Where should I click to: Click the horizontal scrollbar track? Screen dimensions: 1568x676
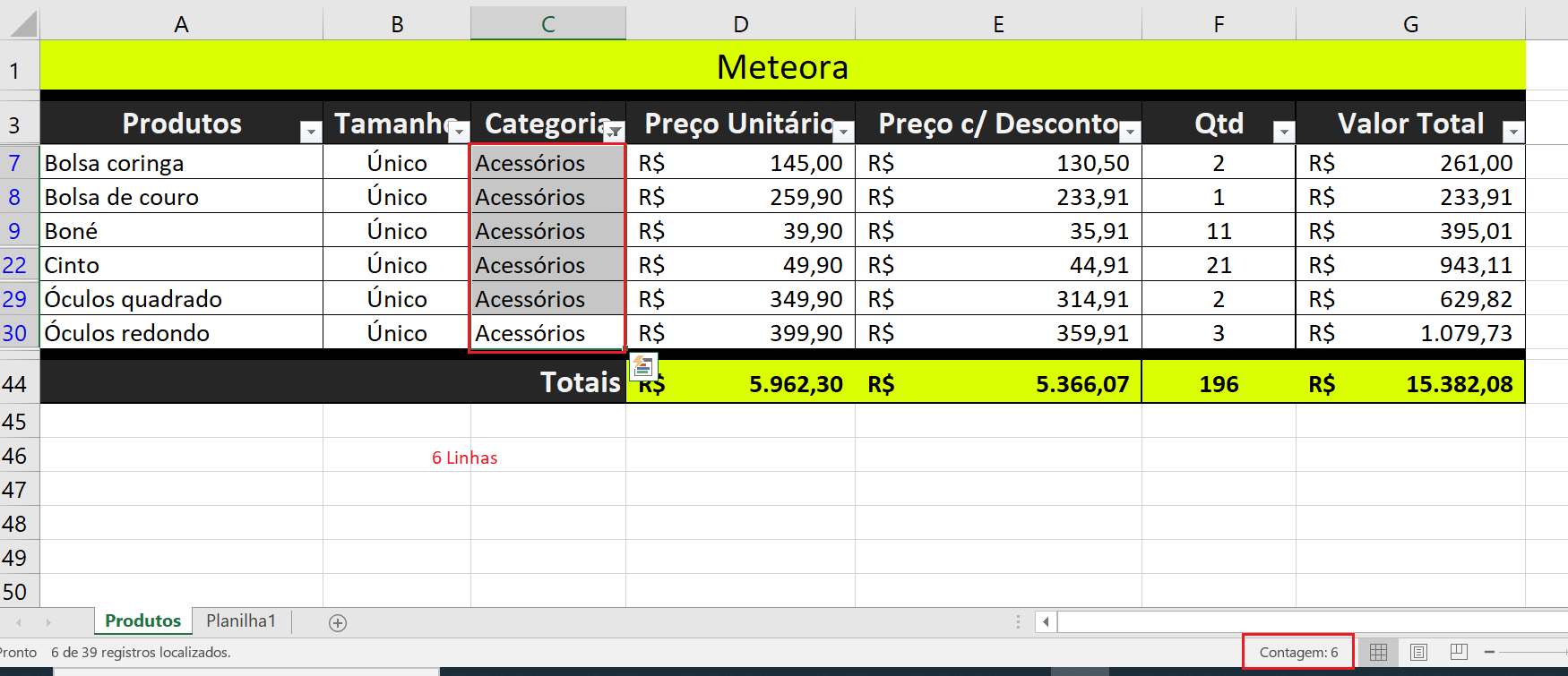pyautogui.click(x=1313, y=621)
